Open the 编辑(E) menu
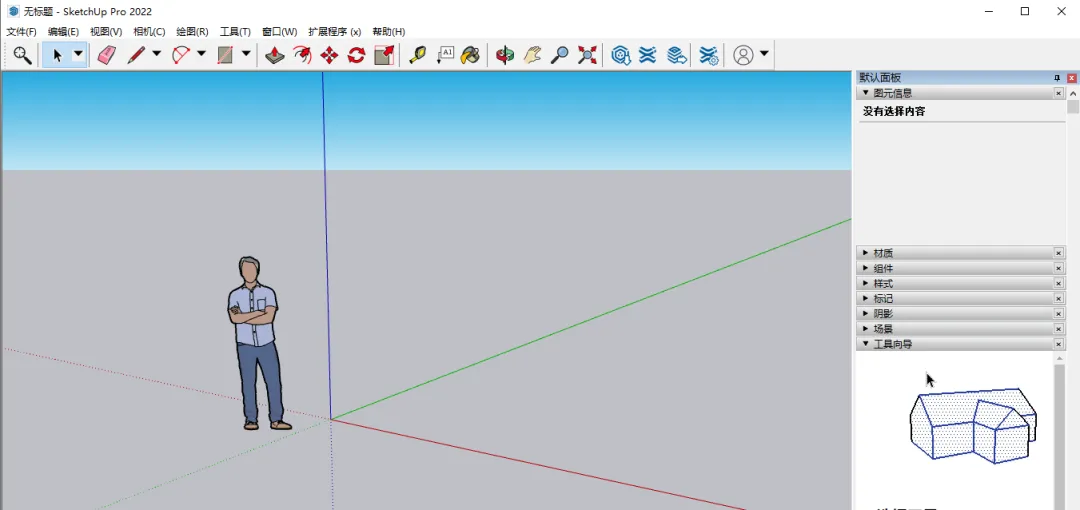Screen dimensions: 1080x510 point(63,32)
